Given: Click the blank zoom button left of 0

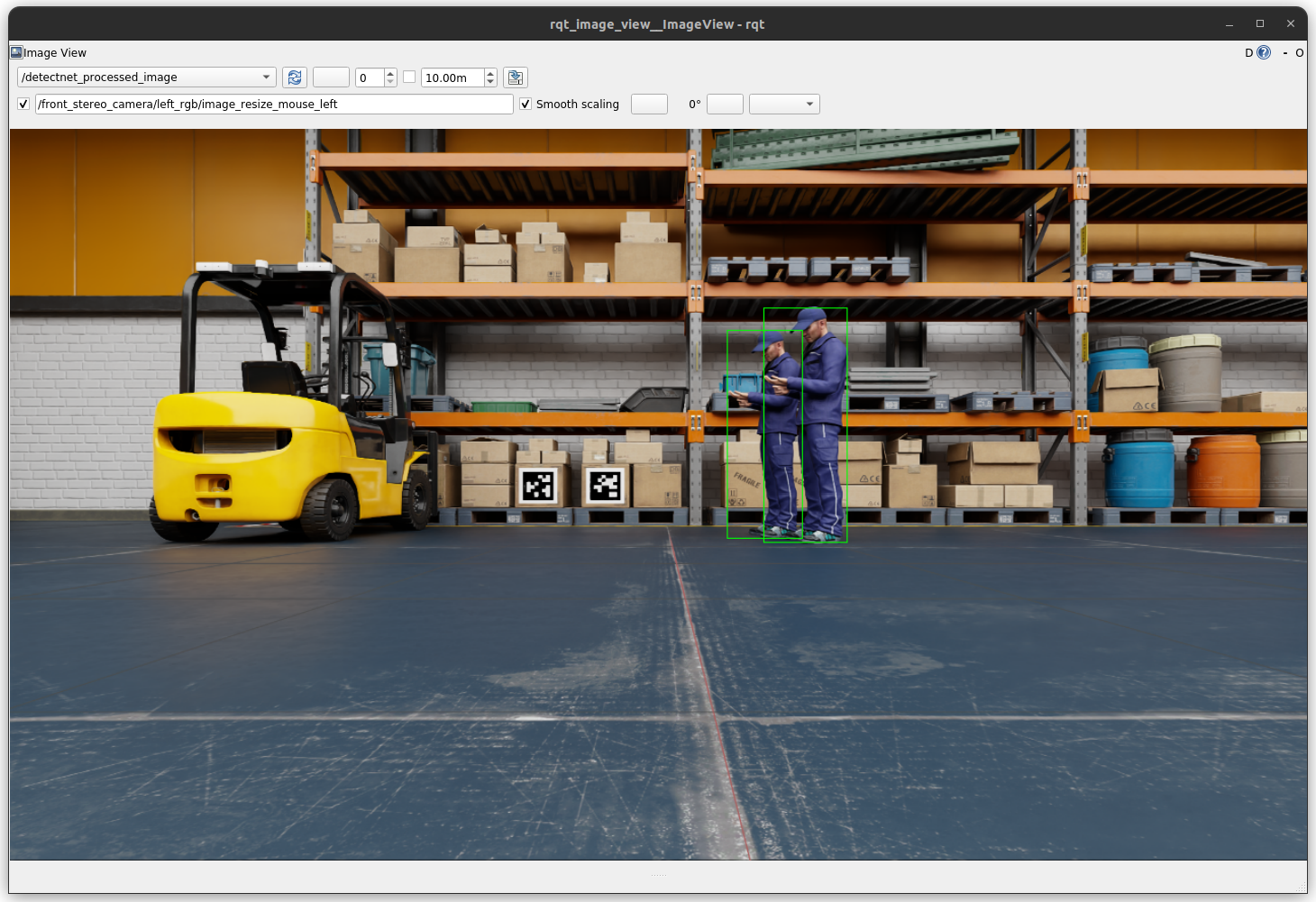Looking at the screenshot, I should 331,77.
